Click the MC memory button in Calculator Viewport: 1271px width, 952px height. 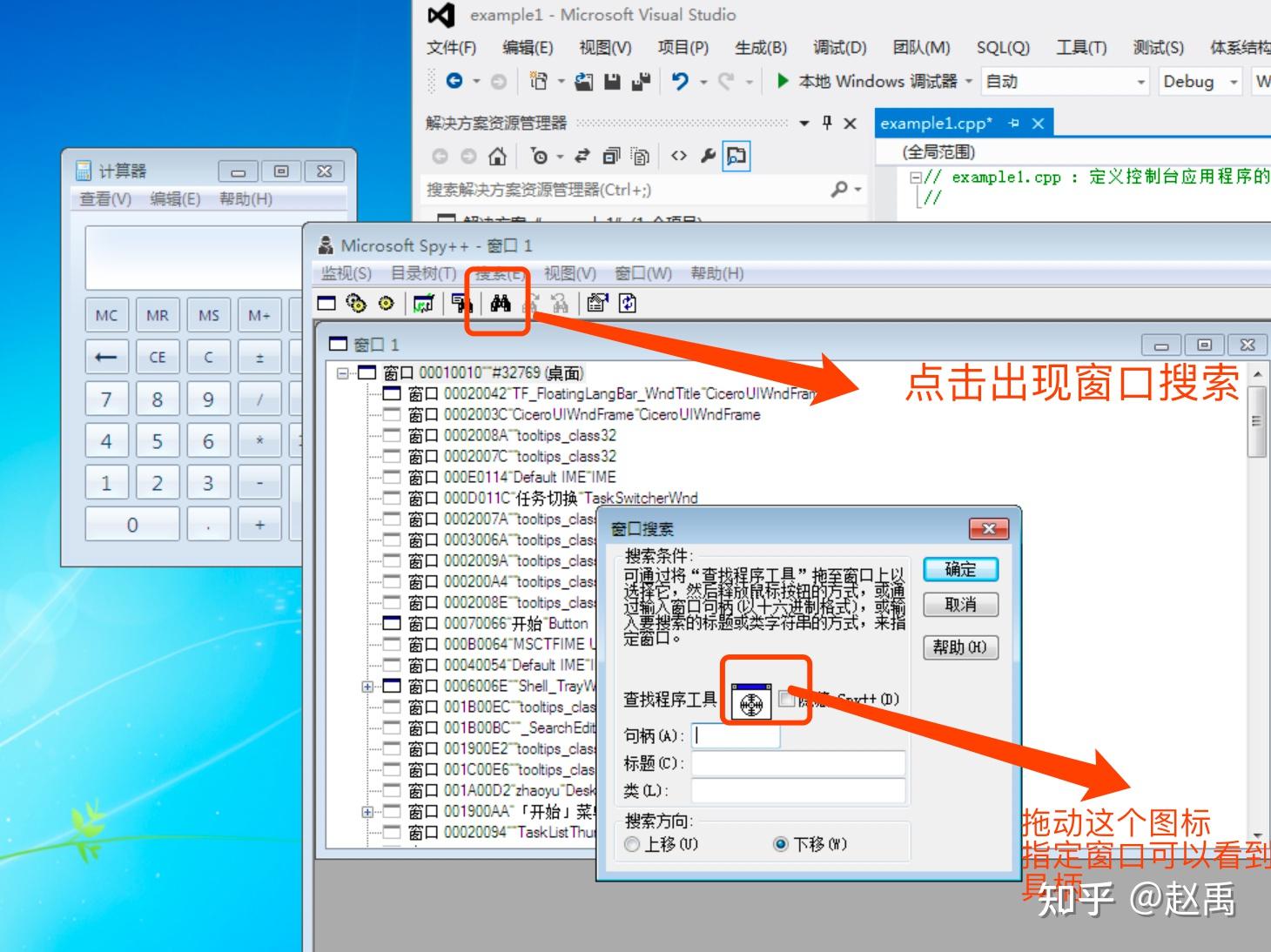point(106,315)
